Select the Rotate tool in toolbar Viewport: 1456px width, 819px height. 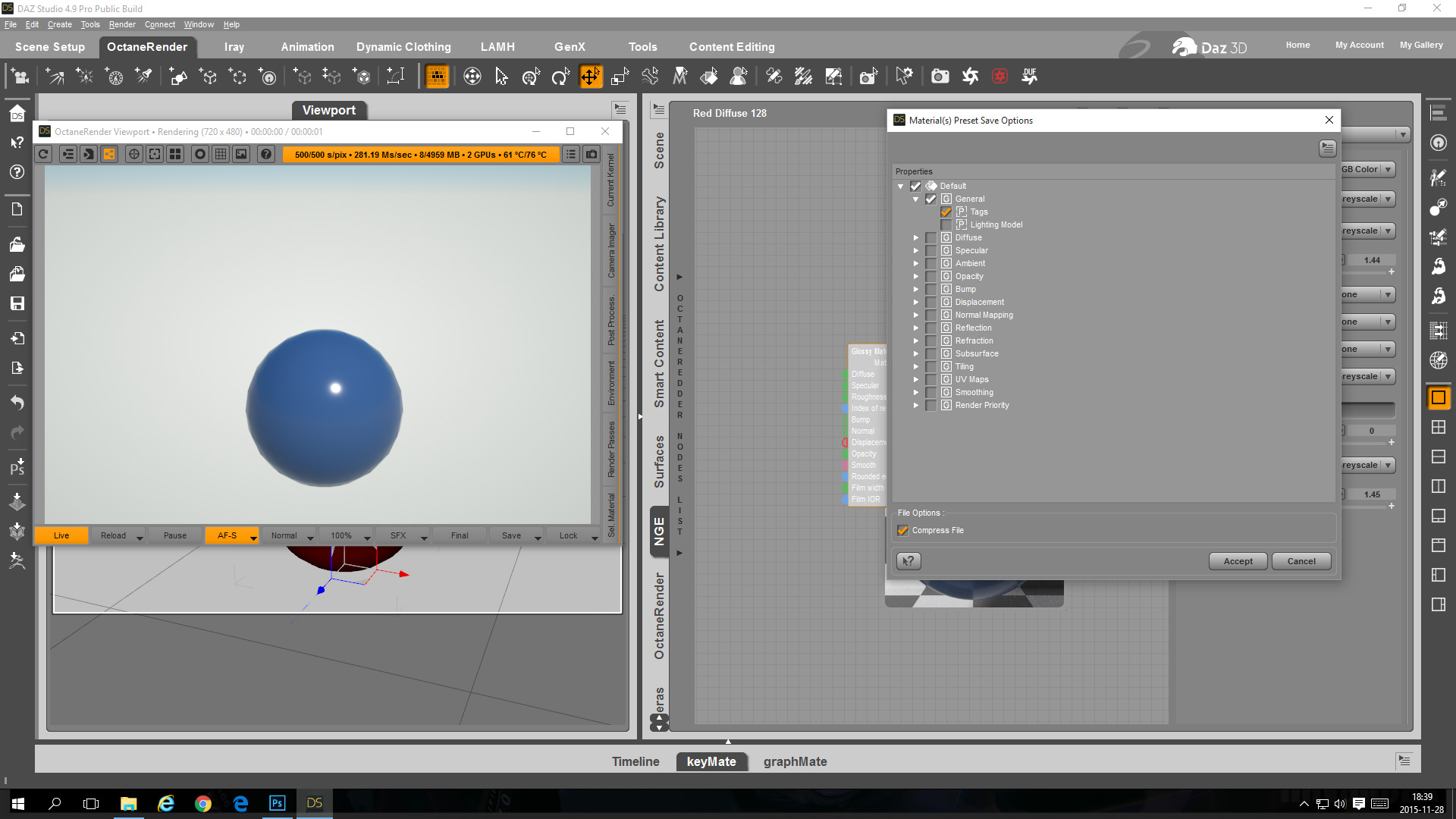(560, 77)
